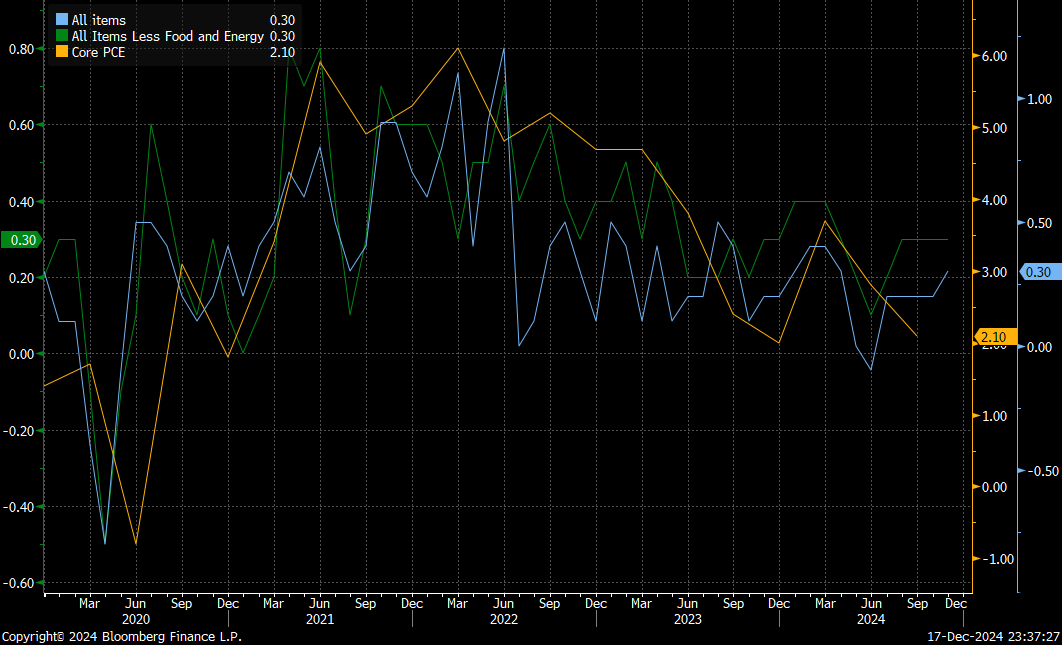1062x645 pixels.
Task: Select the All Items Less Food and Energy label
Action: pyautogui.click(x=167, y=36)
